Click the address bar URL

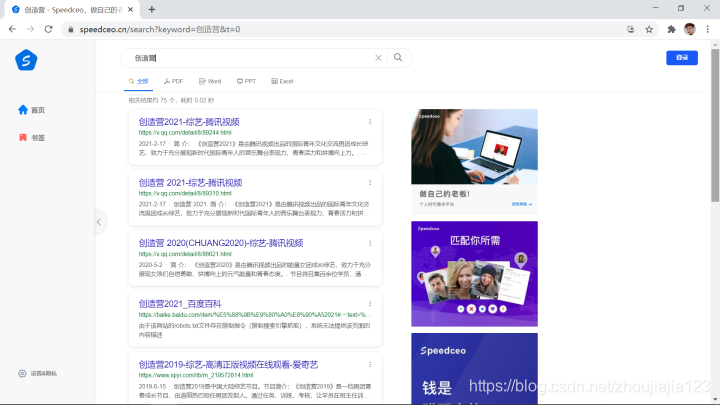click(160, 29)
